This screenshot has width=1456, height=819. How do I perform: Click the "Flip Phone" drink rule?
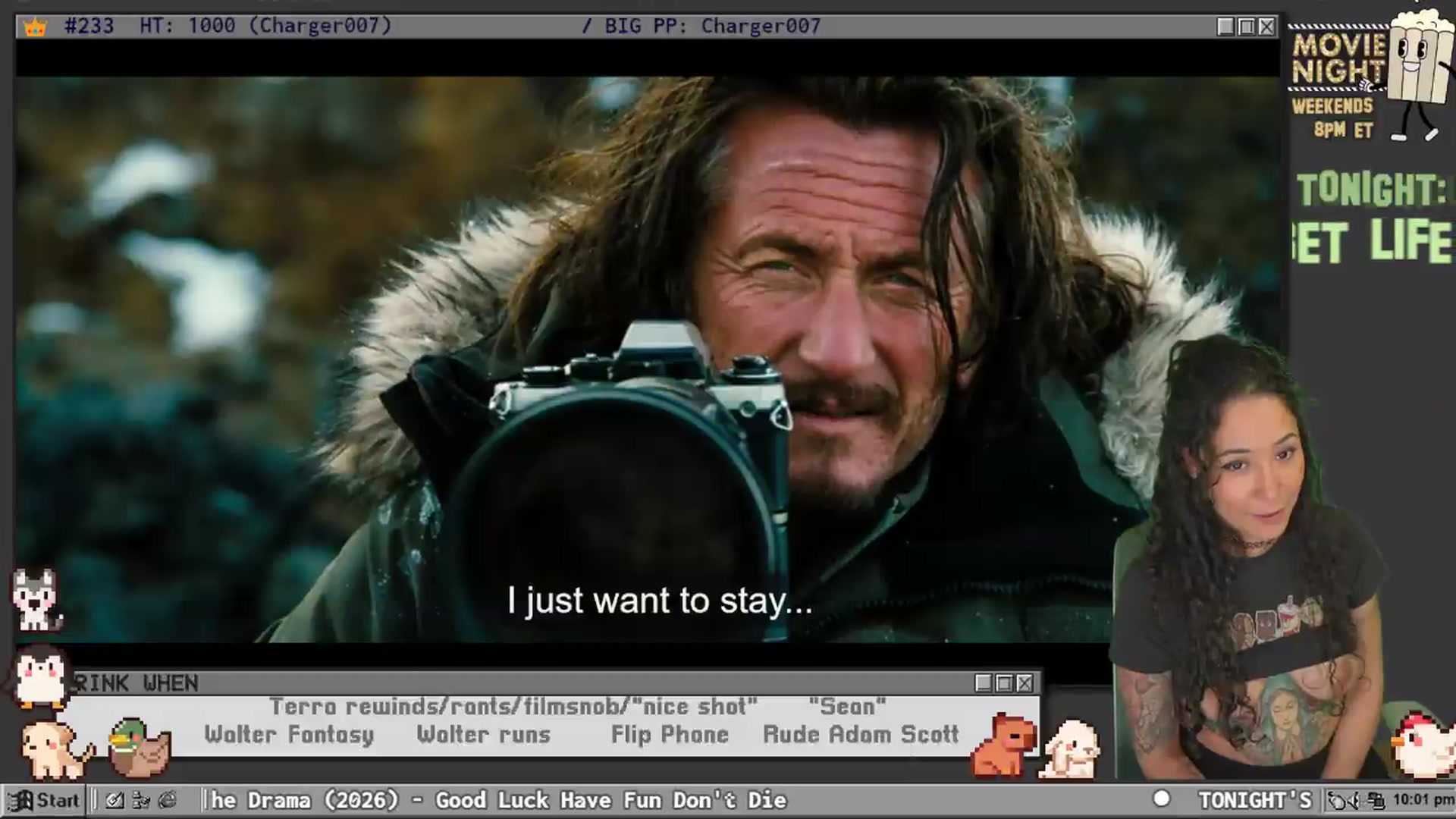point(670,735)
